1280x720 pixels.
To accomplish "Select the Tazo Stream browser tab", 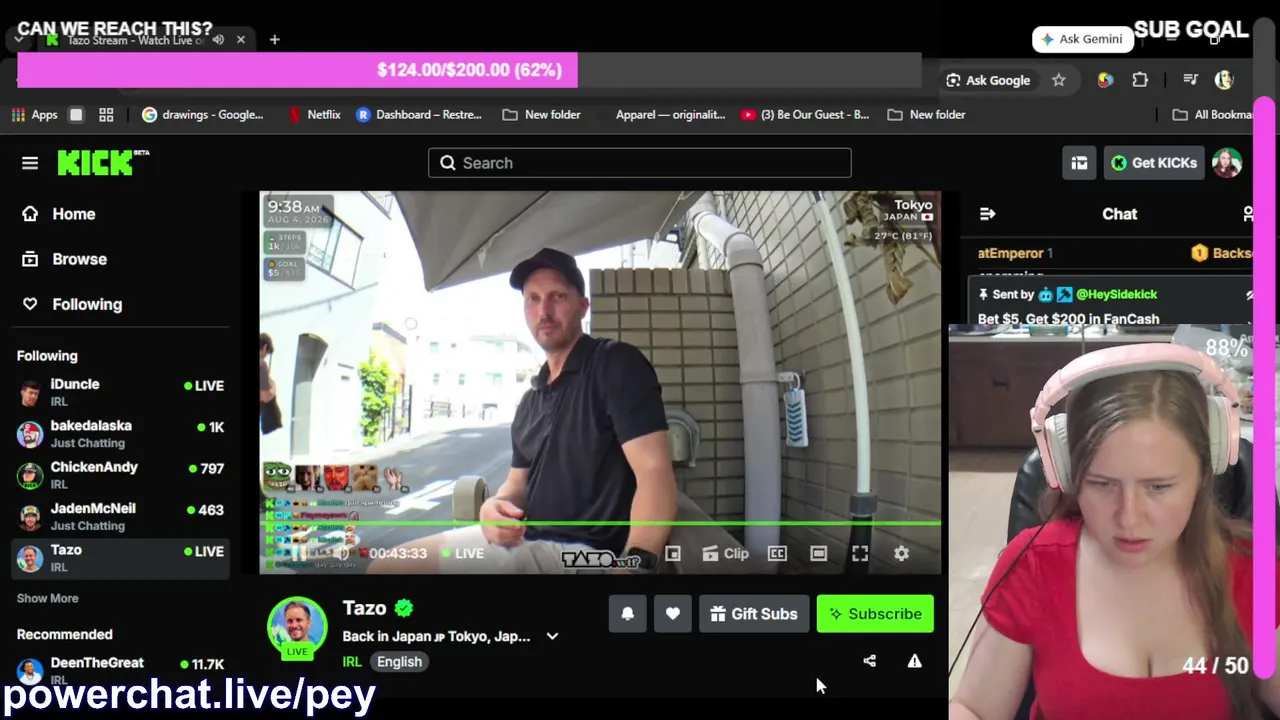I will coord(146,40).
